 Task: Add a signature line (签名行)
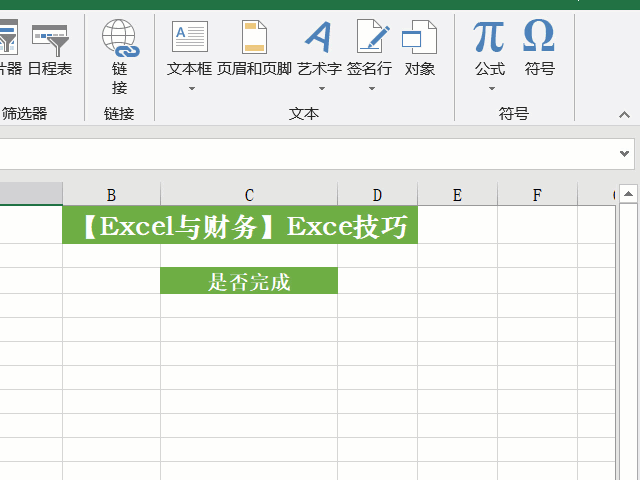coord(370,48)
